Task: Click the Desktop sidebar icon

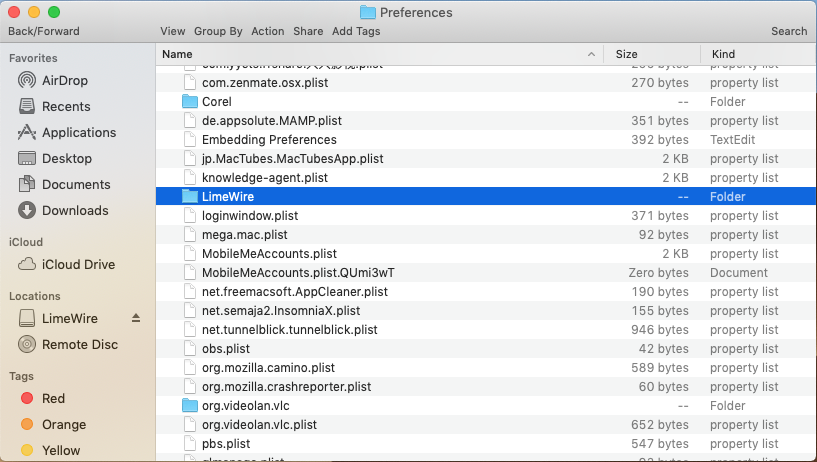Action: 27,158
